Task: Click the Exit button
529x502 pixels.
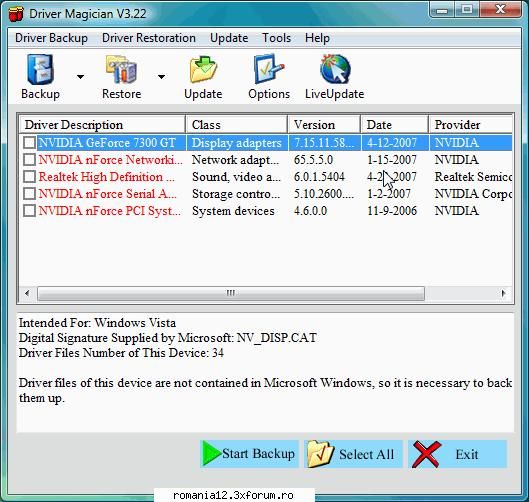Action: pos(457,454)
